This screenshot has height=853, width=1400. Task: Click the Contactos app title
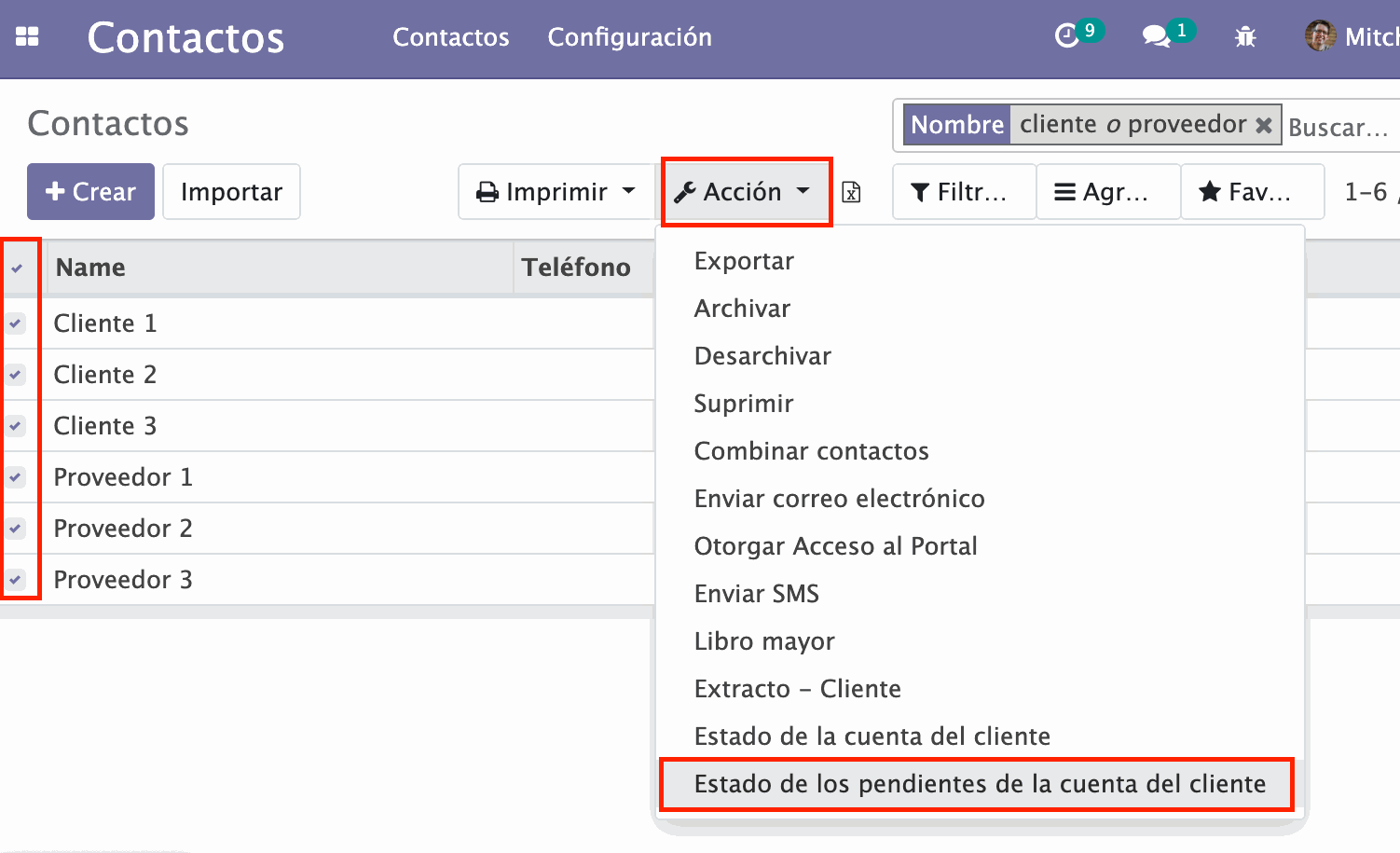[x=185, y=37]
